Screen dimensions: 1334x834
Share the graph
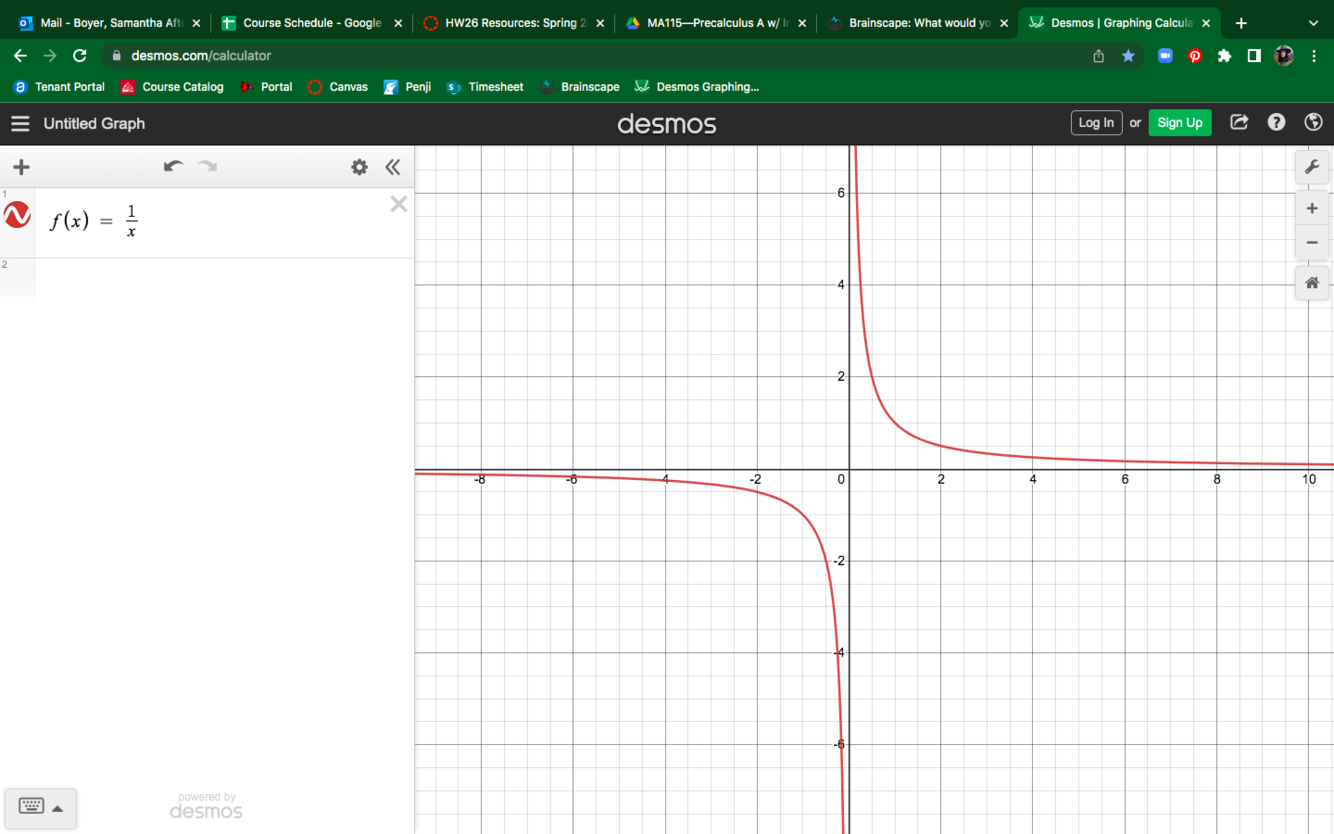[1239, 122]
